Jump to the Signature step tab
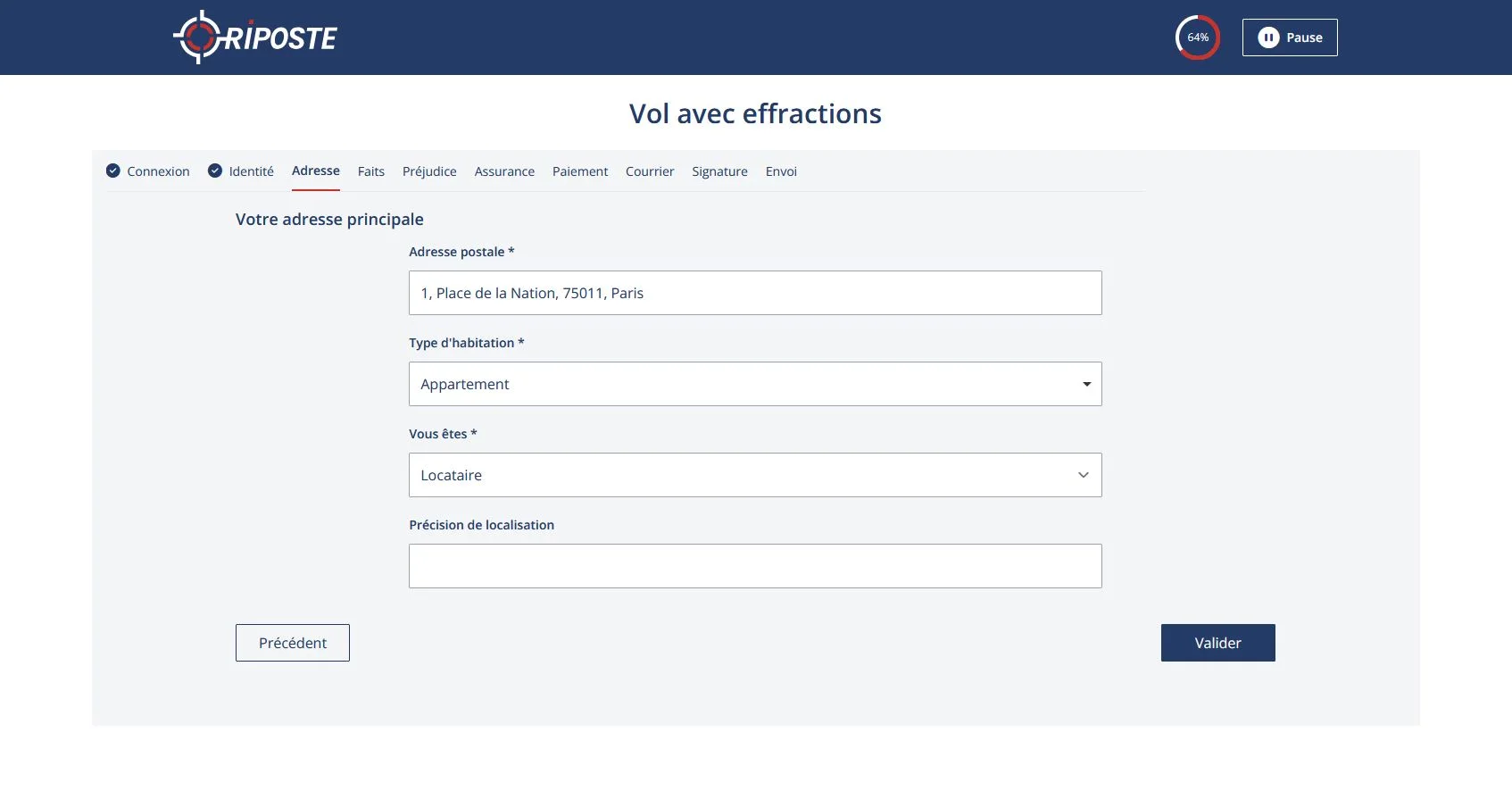Image resolution: width=1512 pixels, height=791 pixels. click(x=719, y=171)
